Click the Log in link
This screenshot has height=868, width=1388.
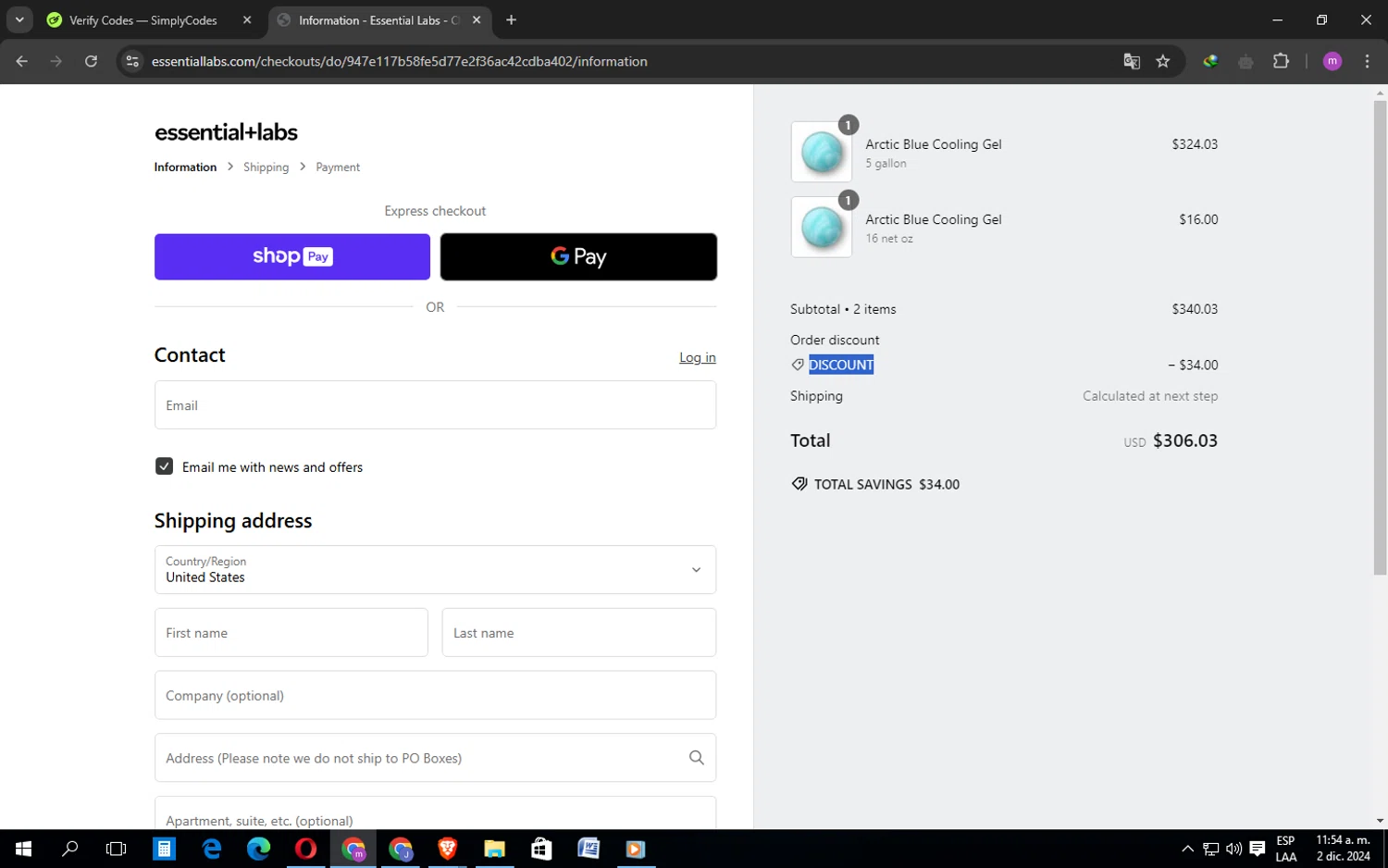(698, 357)
